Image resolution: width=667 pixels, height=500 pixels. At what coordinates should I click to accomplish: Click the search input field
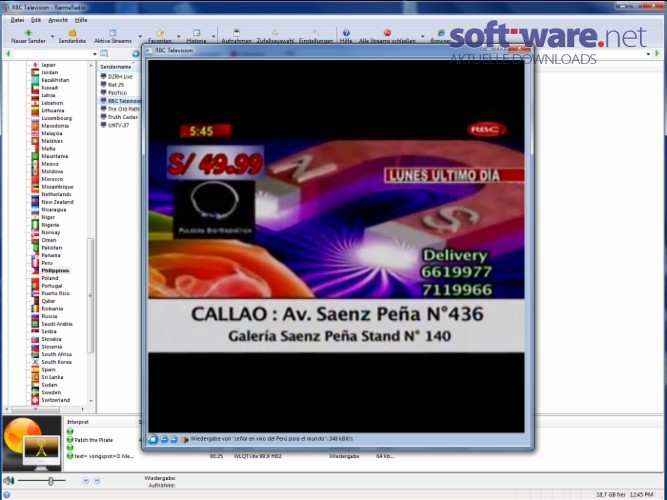tap(52, 54)
